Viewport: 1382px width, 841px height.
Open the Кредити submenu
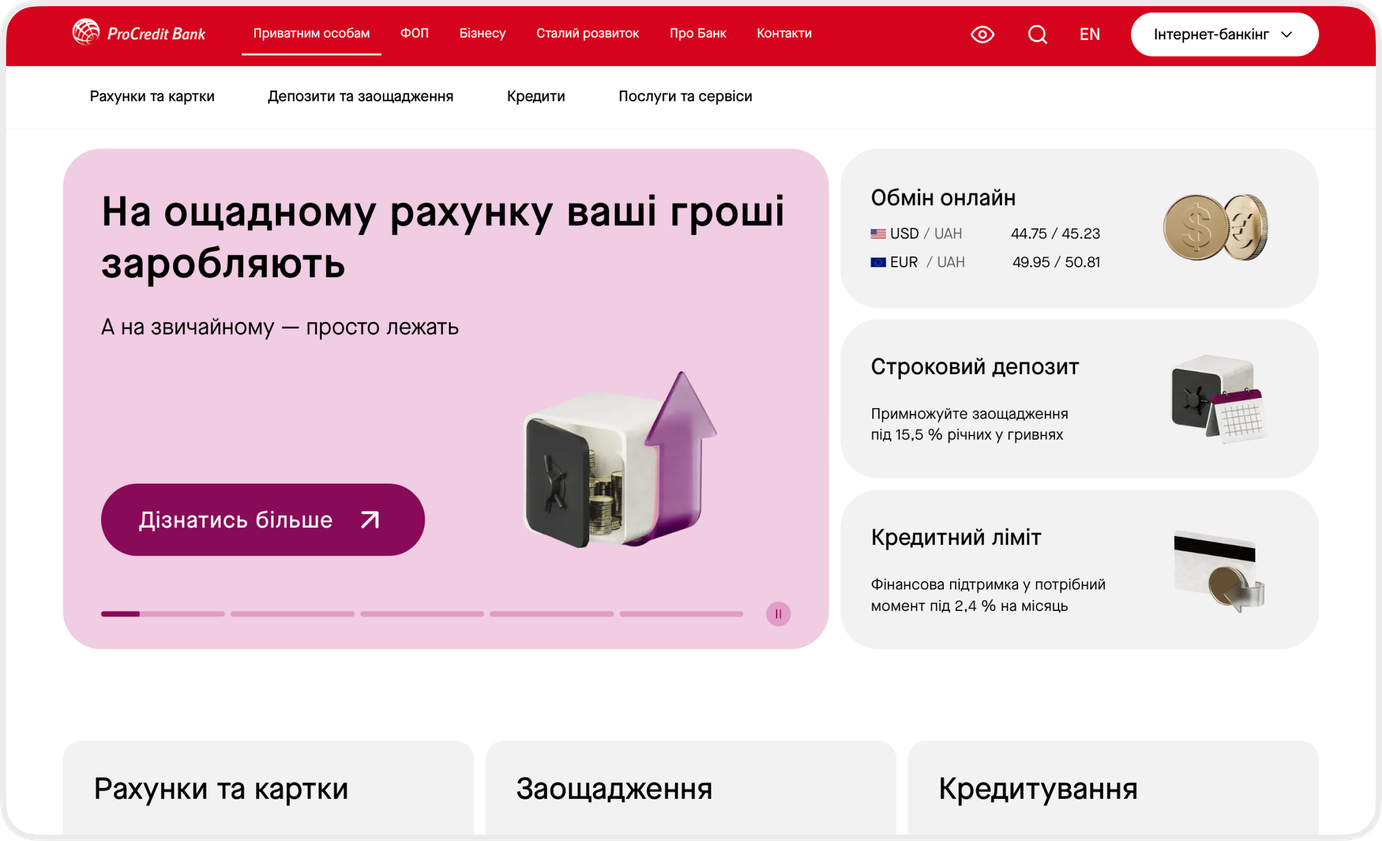point(536,96)
